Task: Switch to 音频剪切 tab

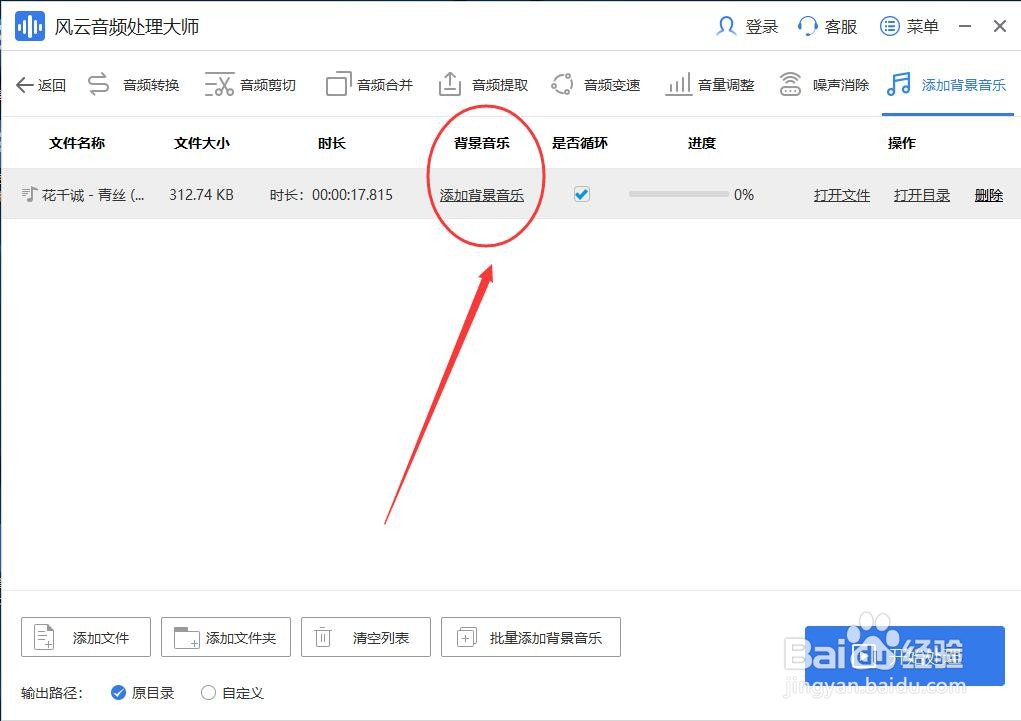Action: 251,85
